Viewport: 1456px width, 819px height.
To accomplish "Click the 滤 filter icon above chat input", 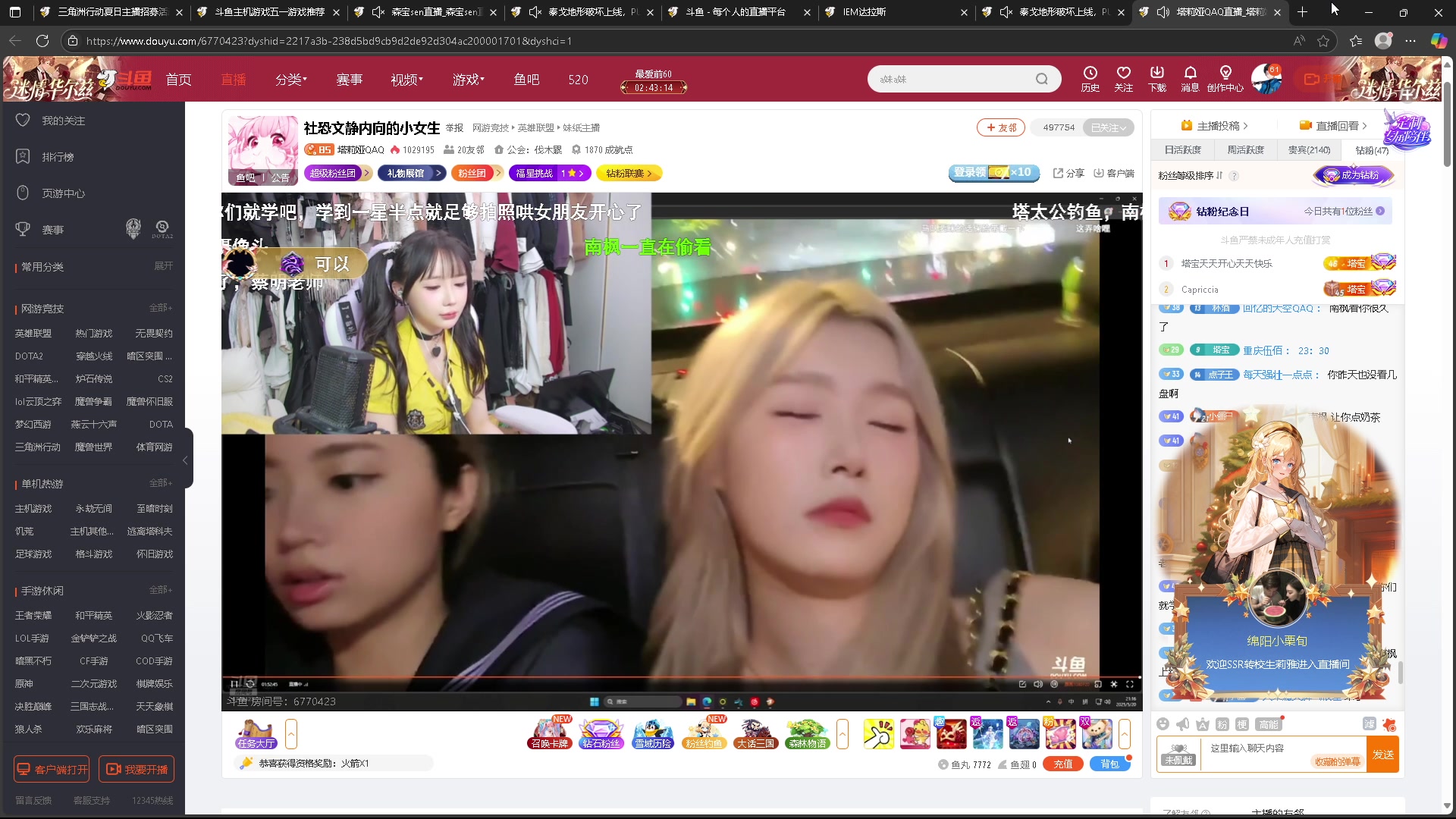I will point(1369,724).
